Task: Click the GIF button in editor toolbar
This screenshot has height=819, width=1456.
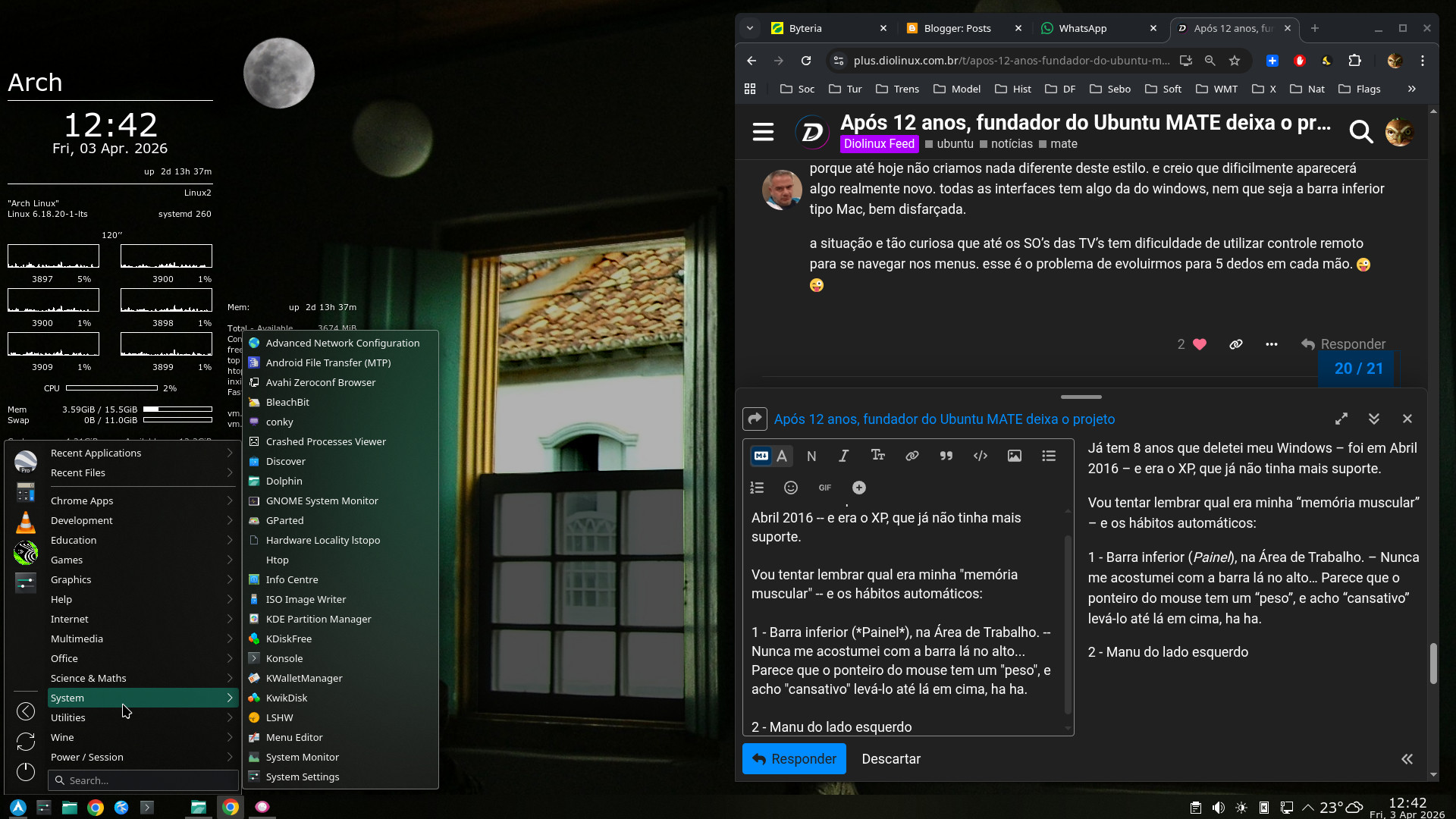Action: coord(824,488)
